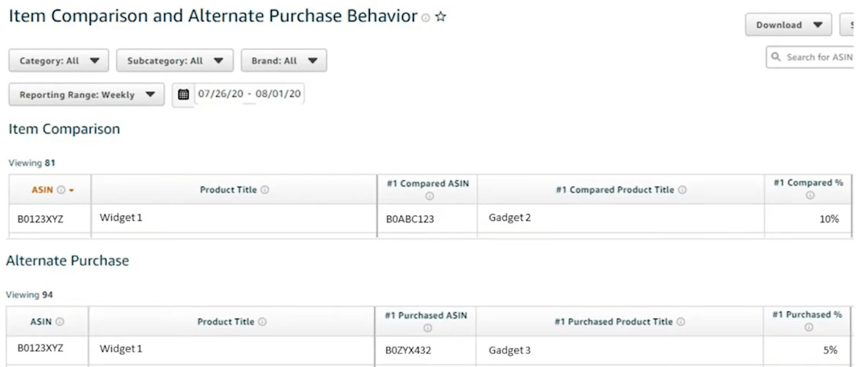Select the 5% purchased percentage cell
Viewport: 864px width, 367px height.
(x=807, y=350)
